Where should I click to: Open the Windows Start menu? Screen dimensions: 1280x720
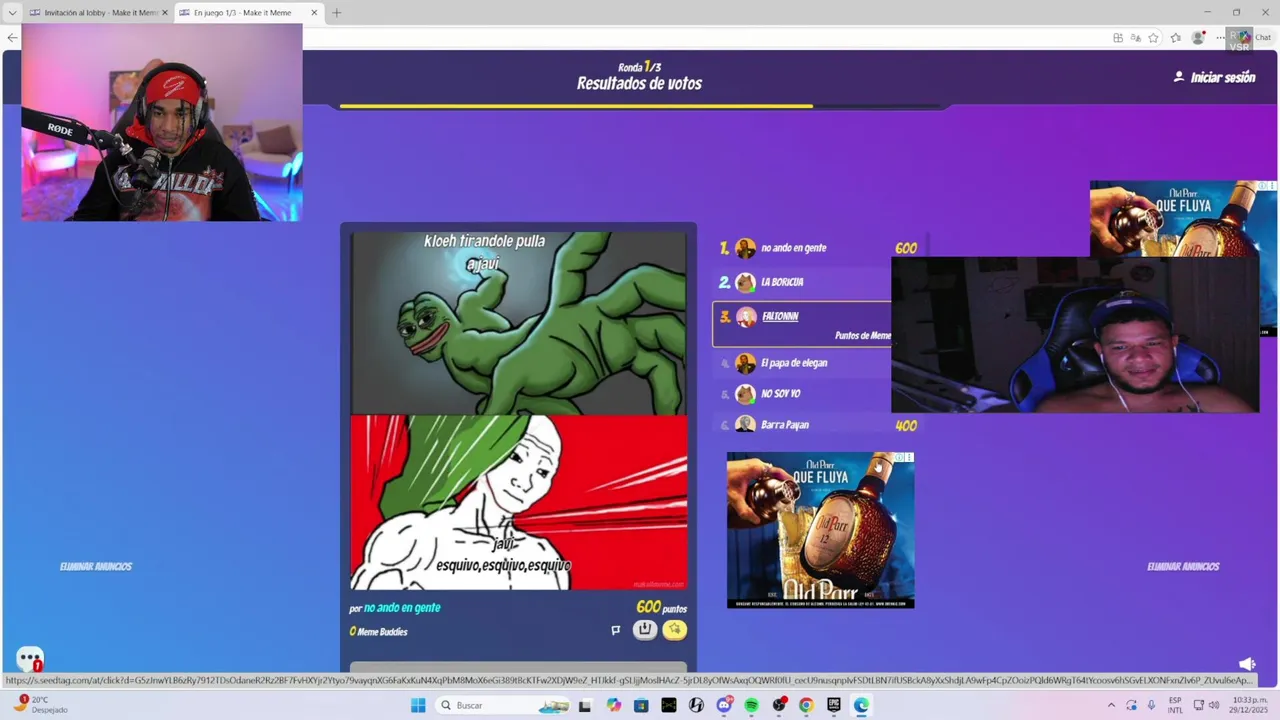[x=418, y=705]
